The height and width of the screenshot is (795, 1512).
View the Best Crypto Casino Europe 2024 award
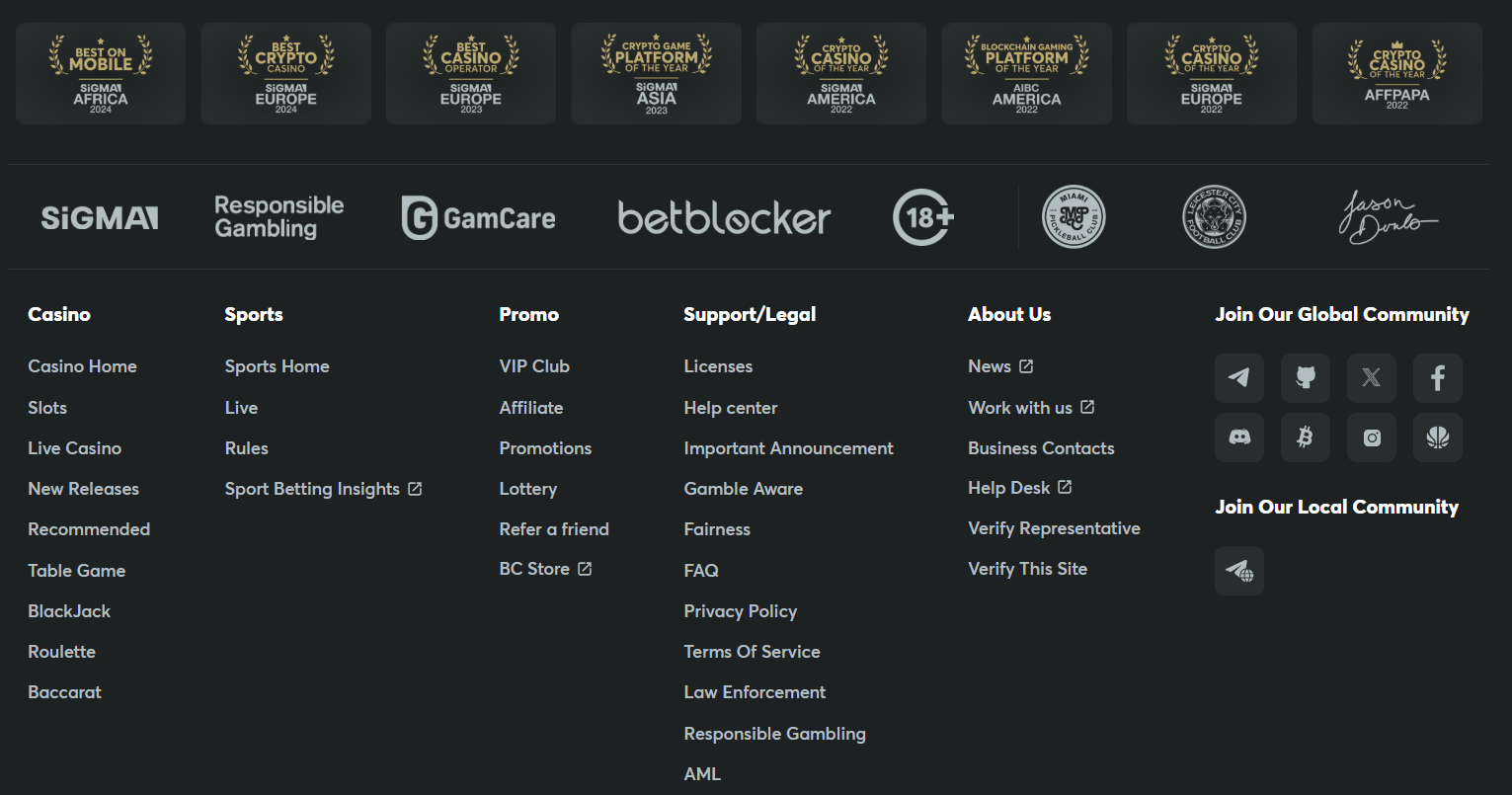285,74
